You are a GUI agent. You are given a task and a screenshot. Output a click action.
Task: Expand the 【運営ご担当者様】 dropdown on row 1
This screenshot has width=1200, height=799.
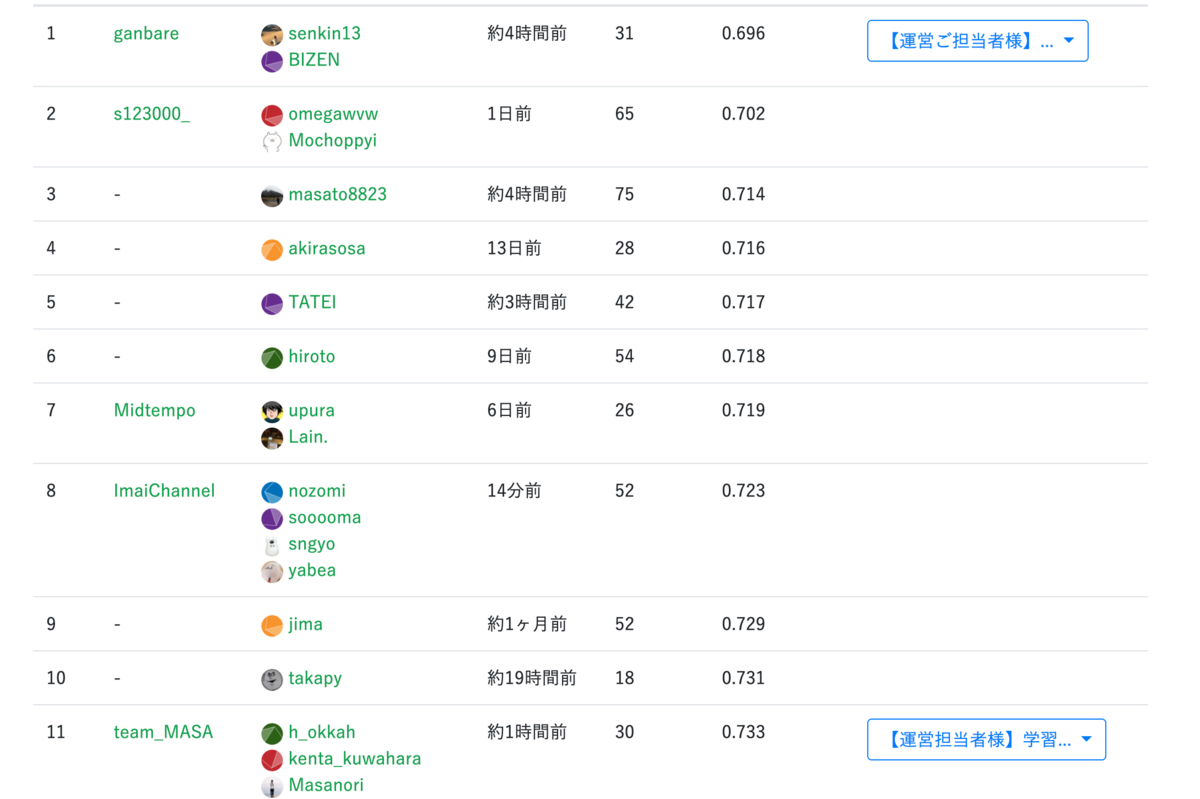[977, 40]
